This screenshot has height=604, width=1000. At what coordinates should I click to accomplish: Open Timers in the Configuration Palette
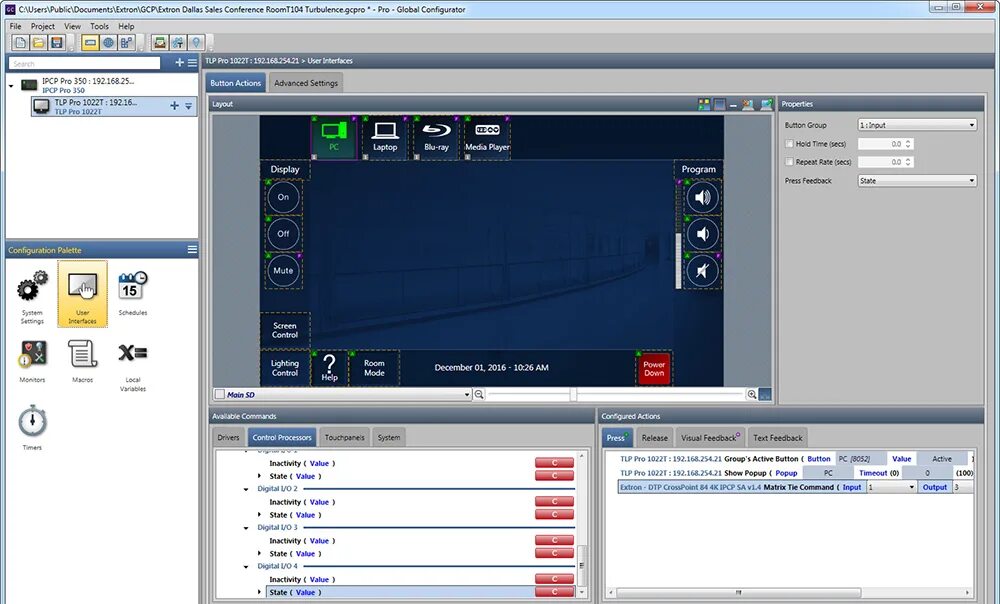[x=33, y=427]
